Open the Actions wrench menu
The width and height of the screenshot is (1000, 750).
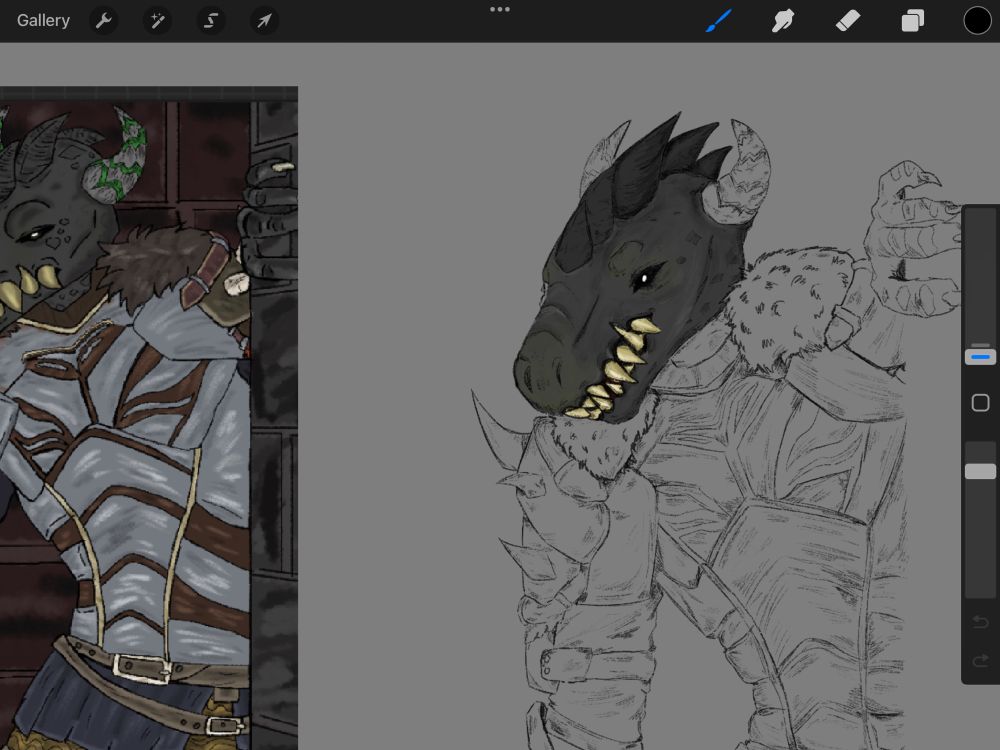104,20
